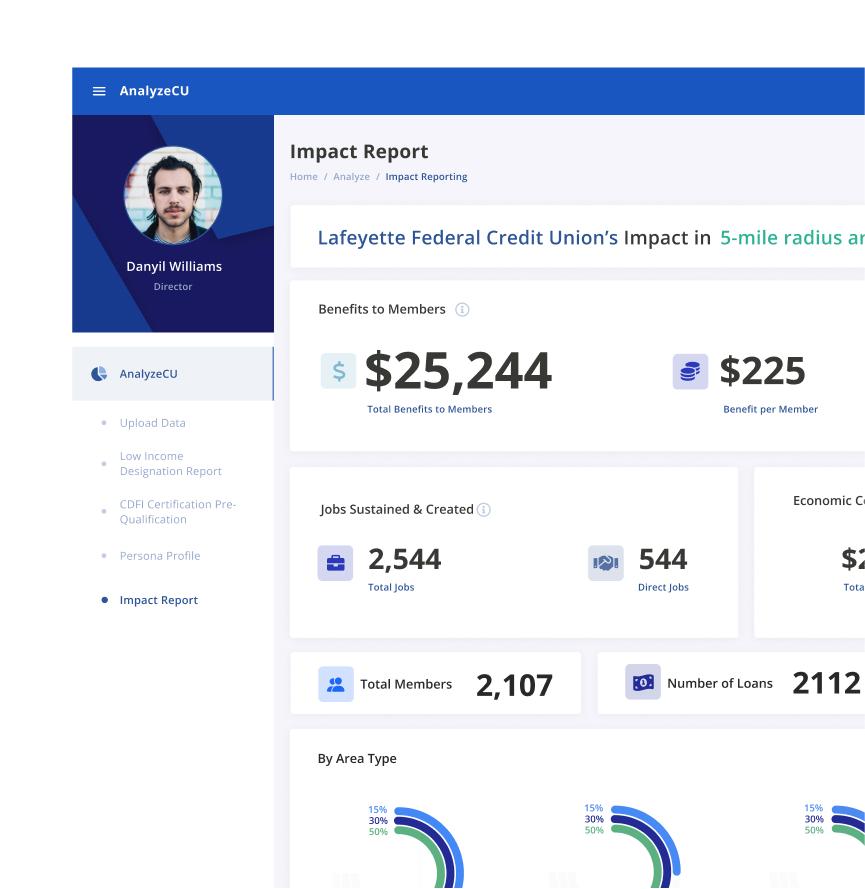Click the Benefits to Members info tooltip icon
Screen dimensions: 865x889
click(x=462, y=310)
